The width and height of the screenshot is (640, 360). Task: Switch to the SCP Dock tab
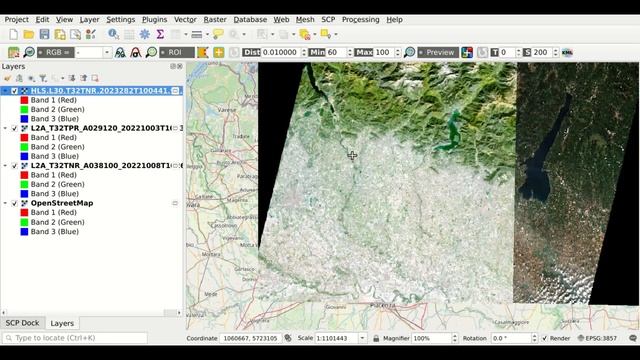click(22, 323)
